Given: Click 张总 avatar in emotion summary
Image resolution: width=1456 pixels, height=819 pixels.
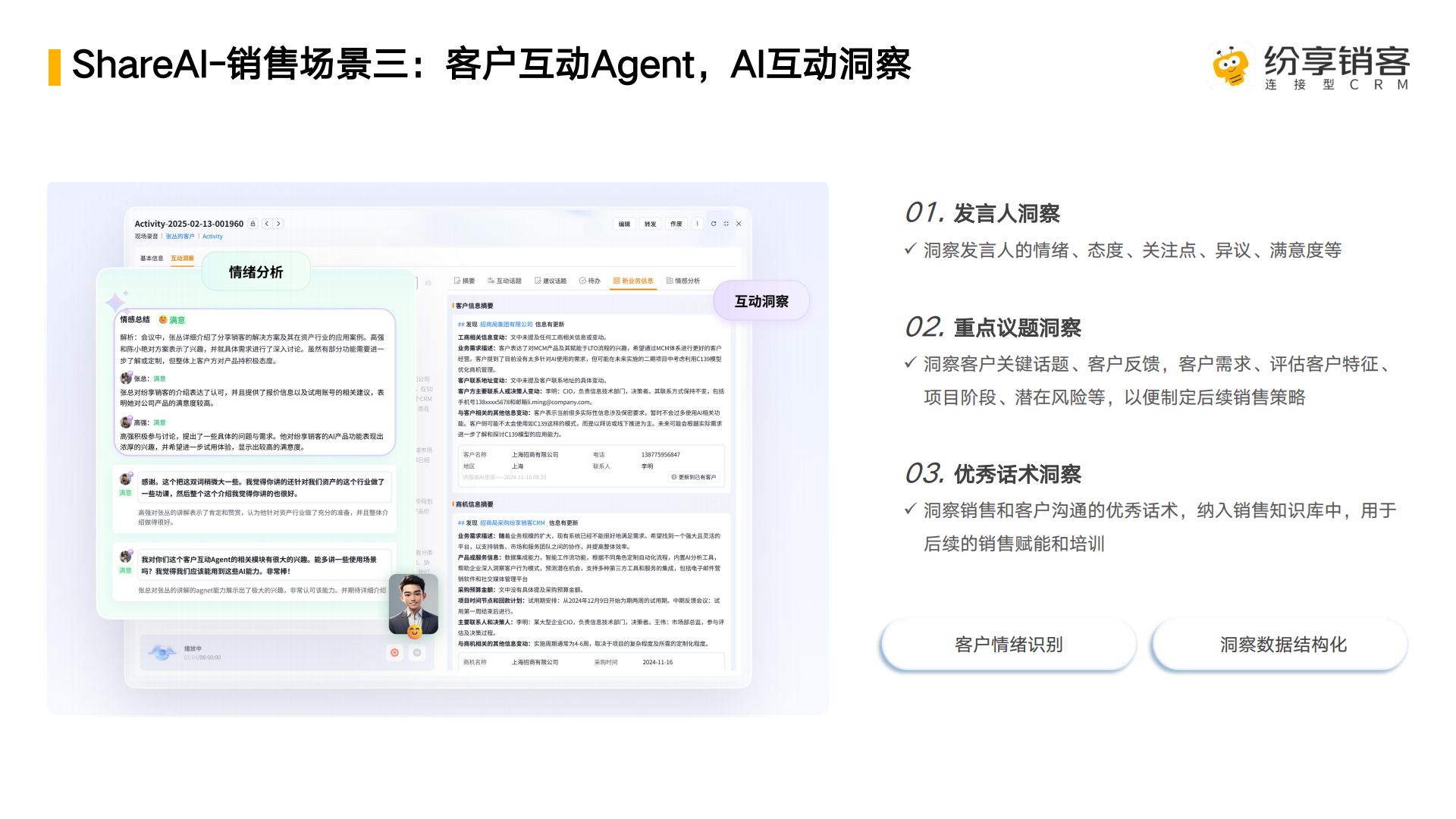Looking at the screenshot, I should 126,378.
